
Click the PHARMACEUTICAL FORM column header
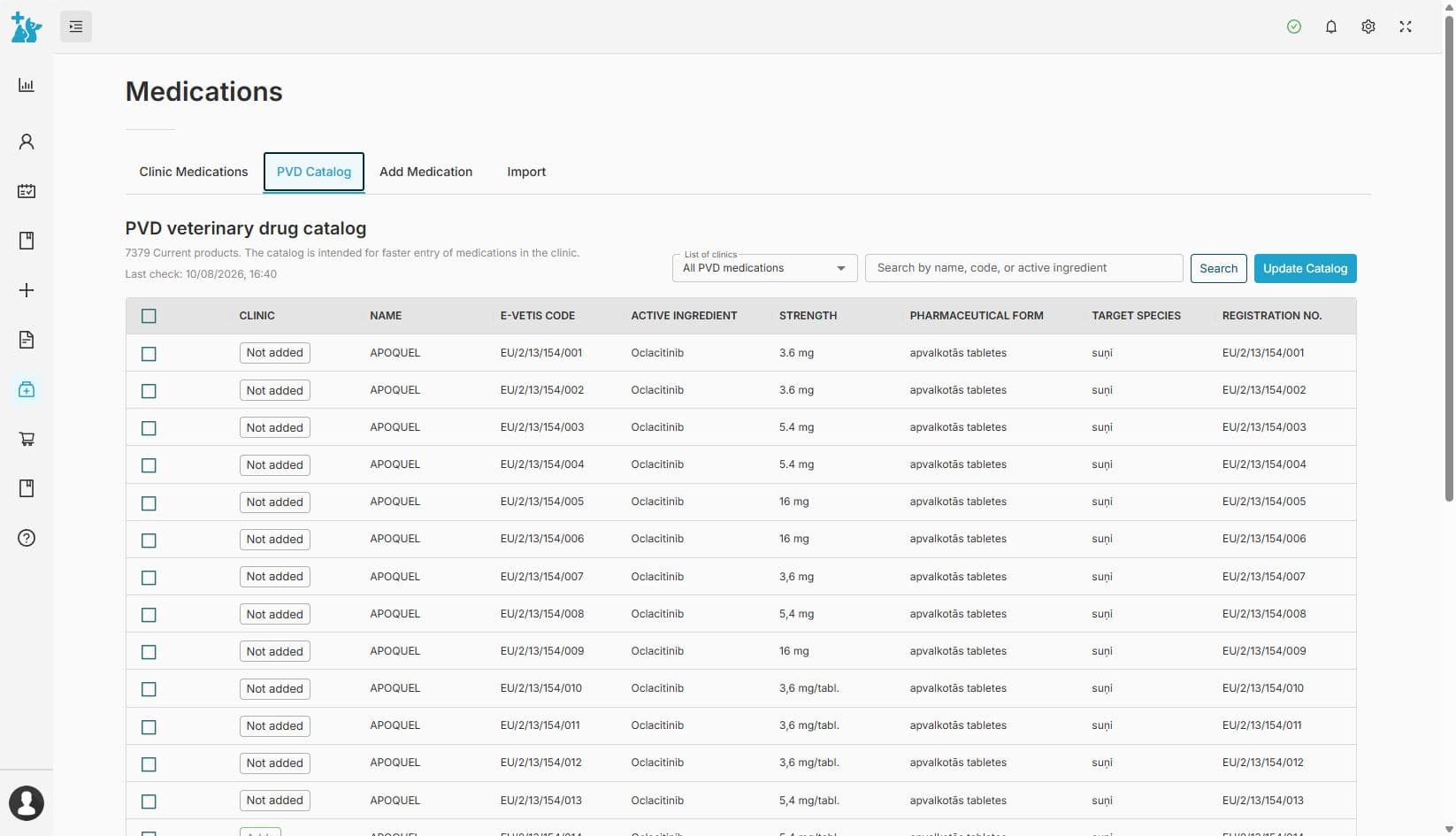(x=977, y=316)
